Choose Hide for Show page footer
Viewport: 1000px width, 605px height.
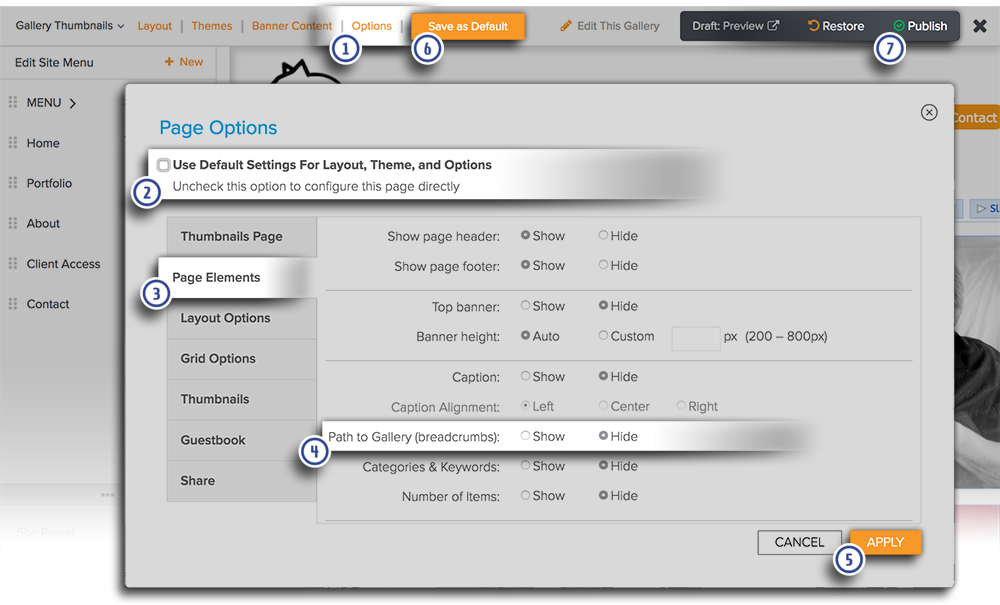click(x=603, y=265)
